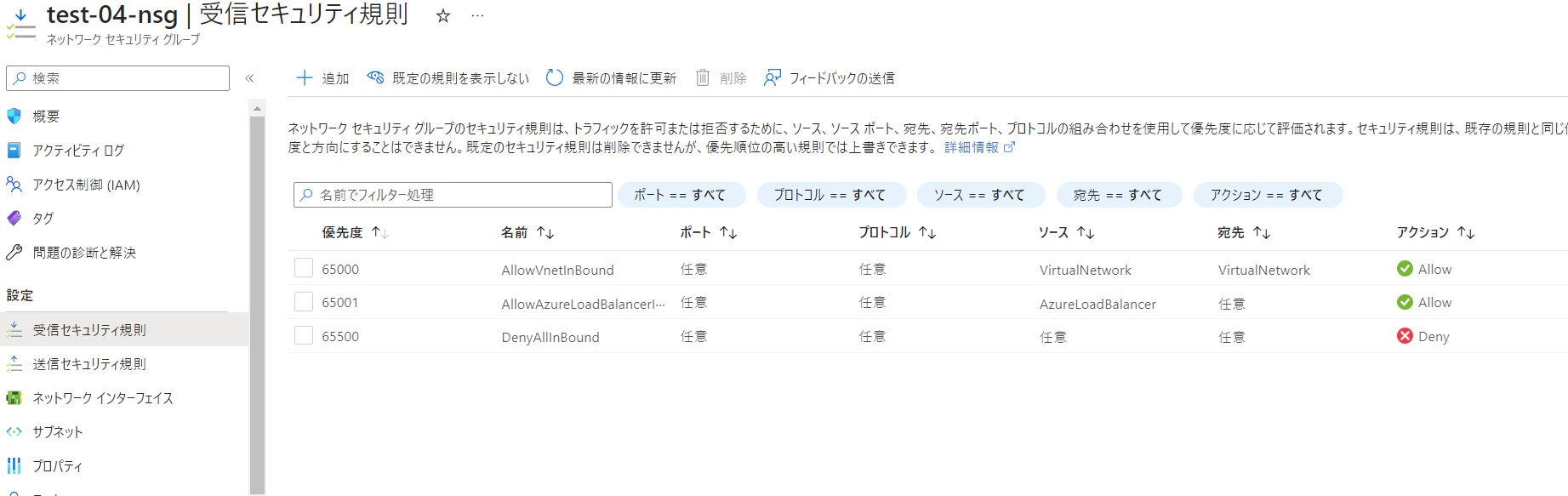Click the external link icon after 詳細情報
The height and width of the screenshot is (496, 1568).
1010,147
